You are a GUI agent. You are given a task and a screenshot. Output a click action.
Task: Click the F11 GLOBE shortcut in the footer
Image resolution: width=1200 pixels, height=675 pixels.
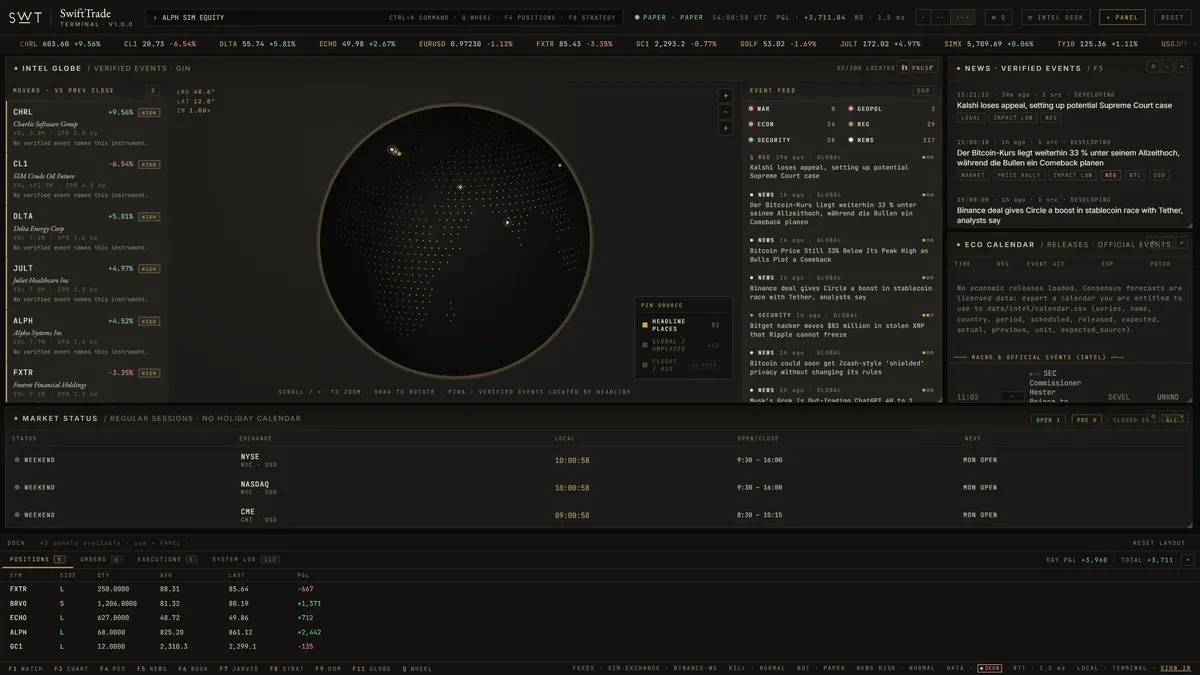pyautogui.click(x=371, y=668)
